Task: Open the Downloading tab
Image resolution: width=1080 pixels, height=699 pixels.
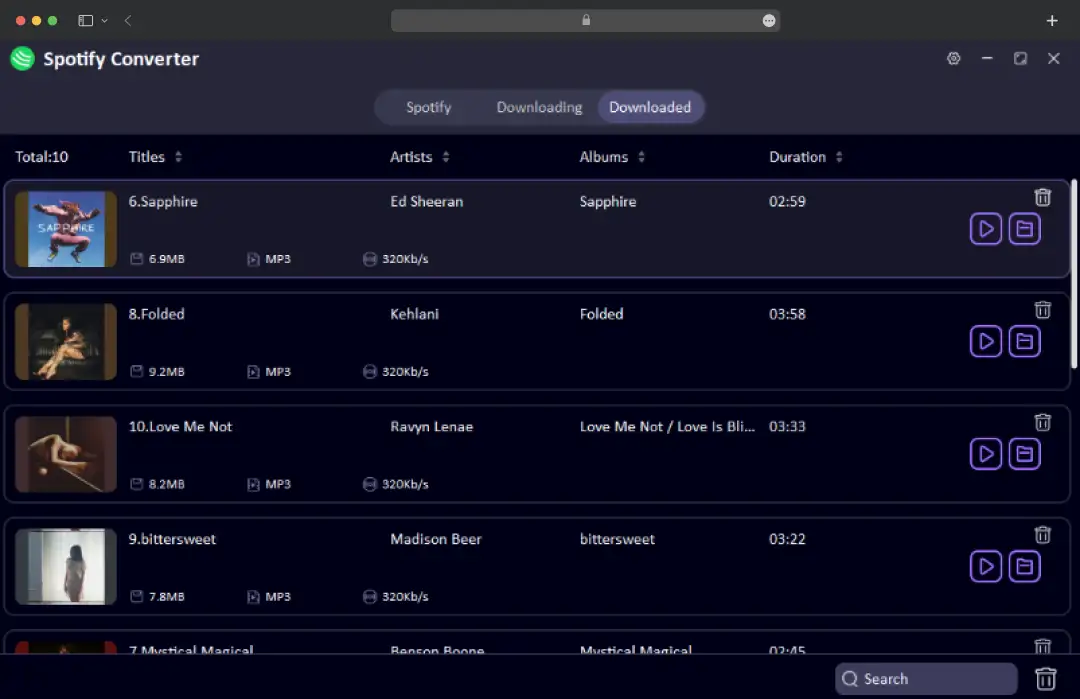Action: coord(539,107)
